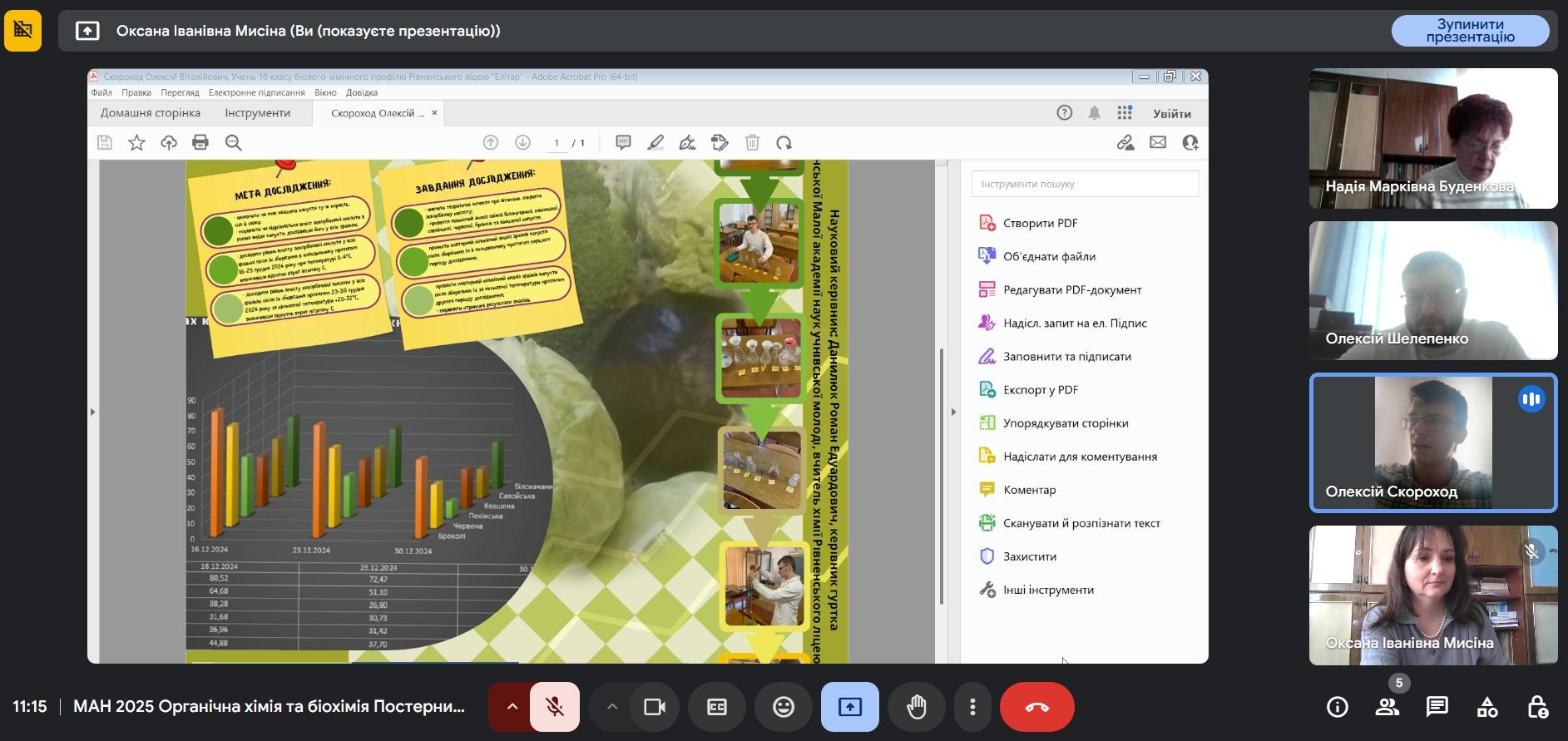1568x741 pixels.
Task: Hang up the call
Action: (1036, 707)
